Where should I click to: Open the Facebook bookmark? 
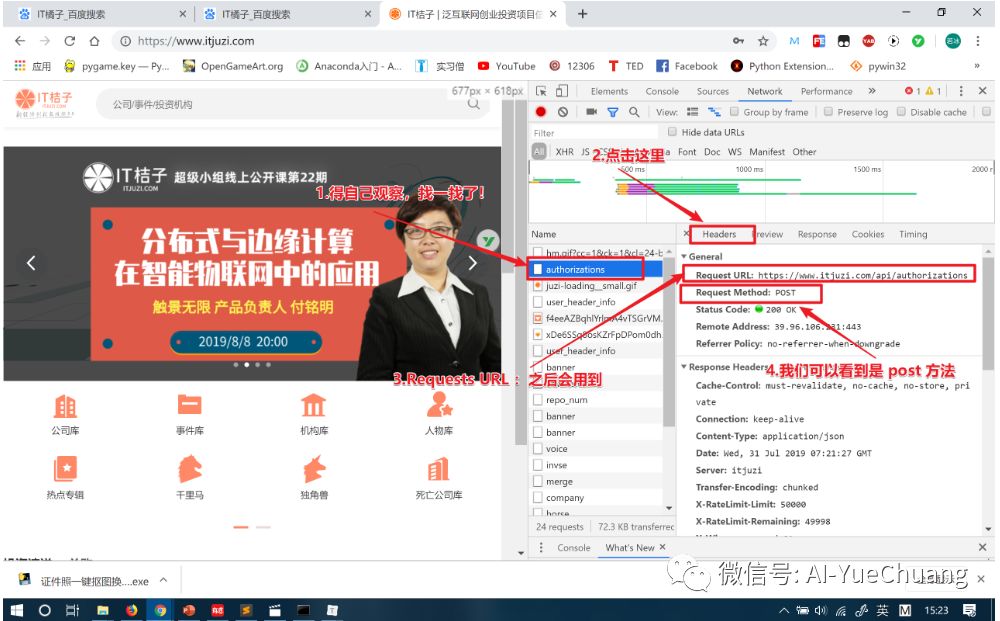point(687,66)
